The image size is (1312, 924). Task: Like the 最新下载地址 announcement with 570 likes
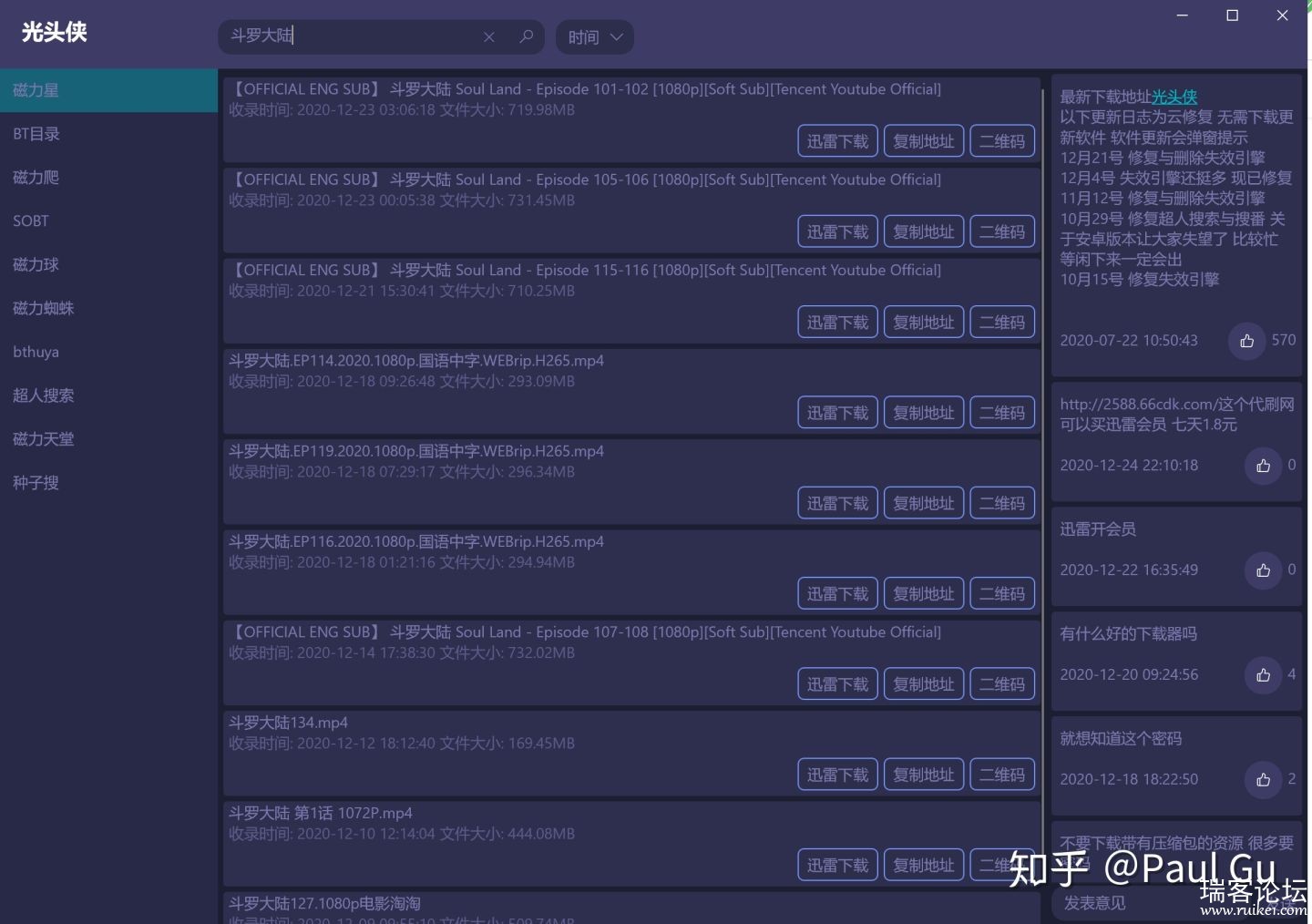point(1246,341)
